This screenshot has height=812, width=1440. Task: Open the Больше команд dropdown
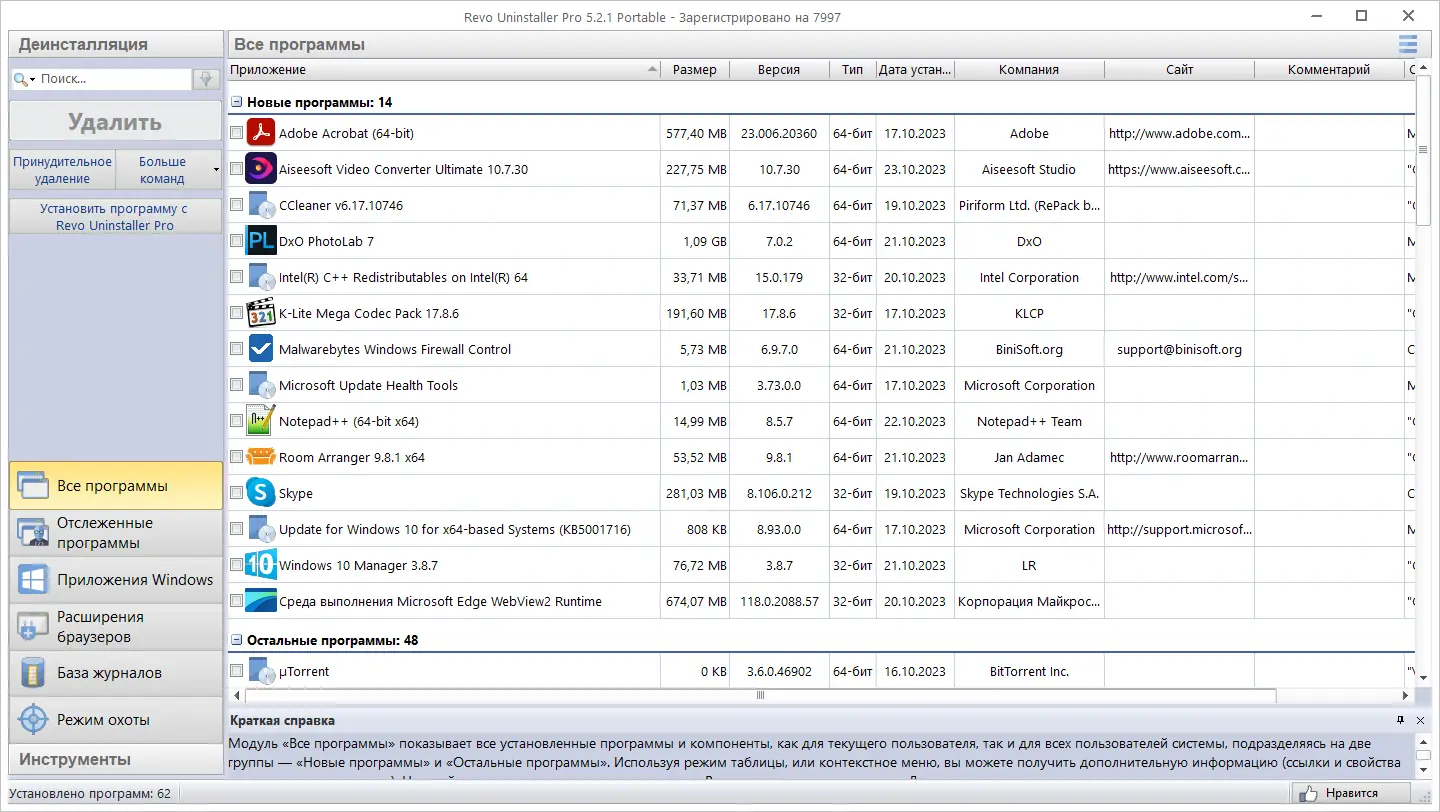[169, 170]
